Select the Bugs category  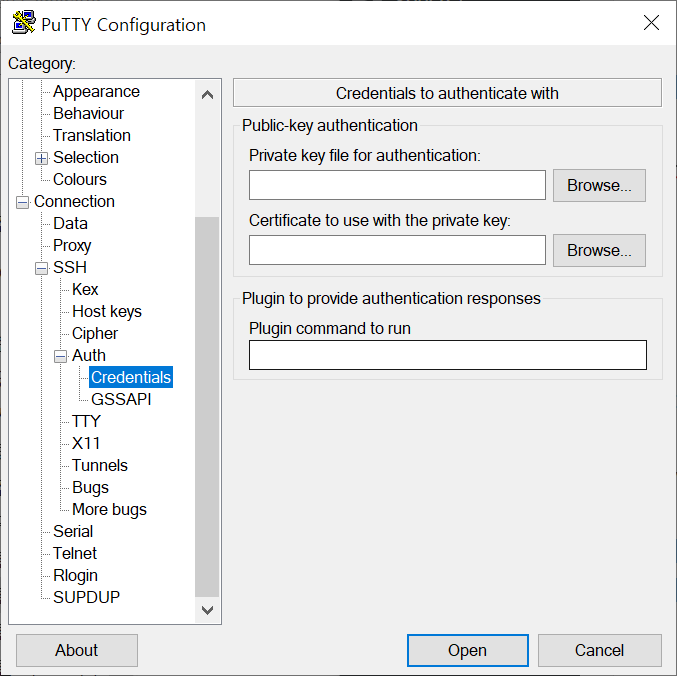90,488
